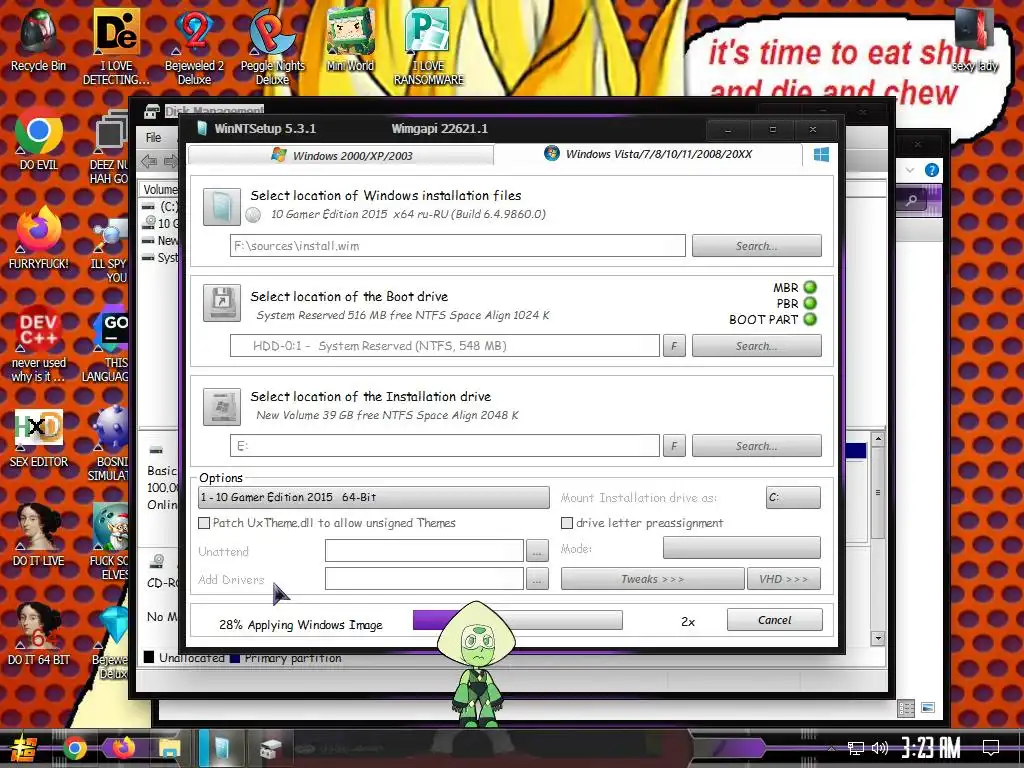
Task: Select the HxD editor desktop icon
Action: [39, 438]
